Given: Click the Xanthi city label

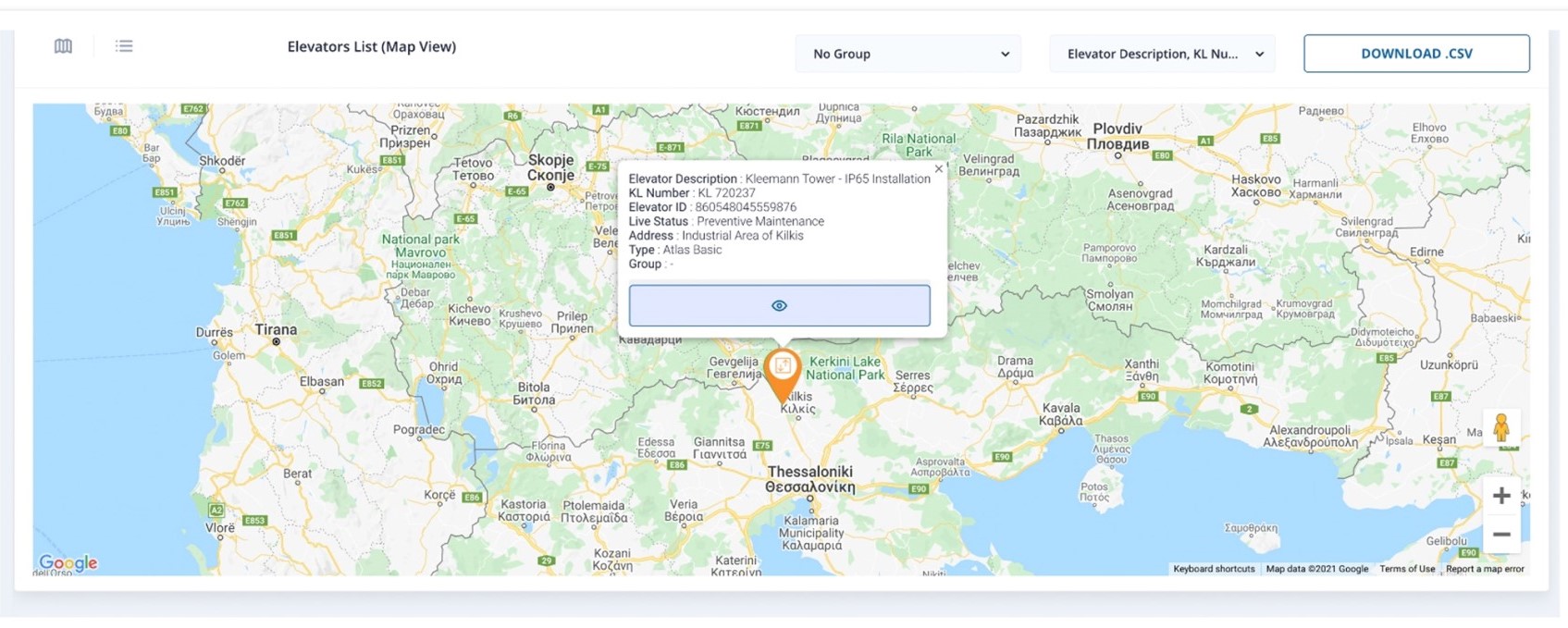Looking at the screenshot, I should pos(1142,370).
